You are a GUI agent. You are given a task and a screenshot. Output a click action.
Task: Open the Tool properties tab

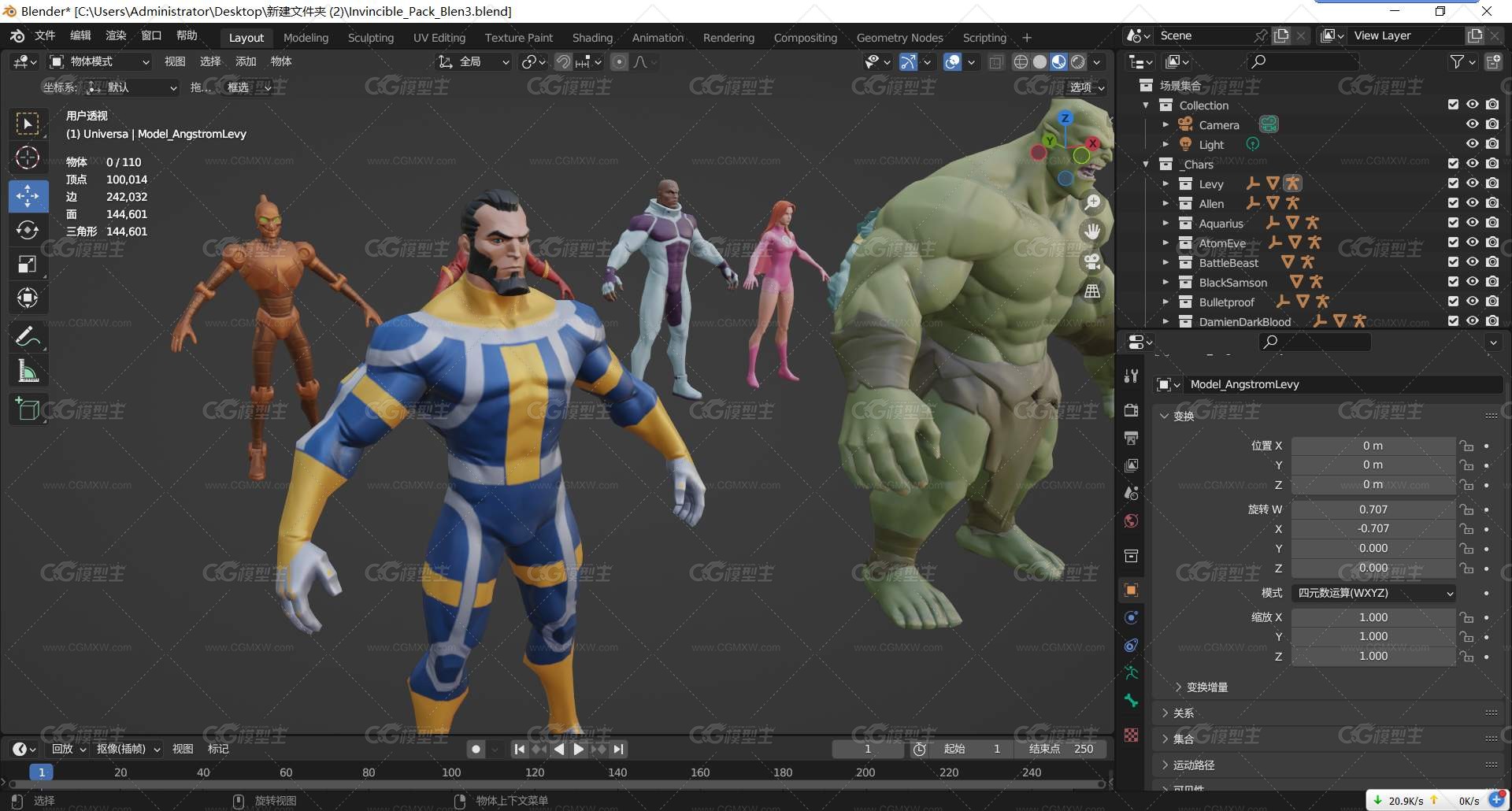pos(1132,376)
